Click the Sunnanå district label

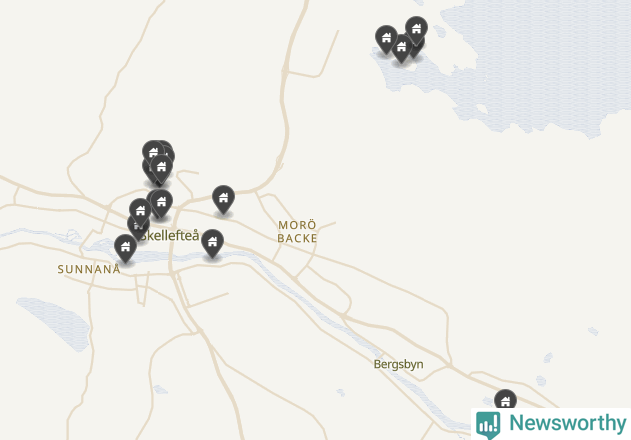(x=89, y=269)
